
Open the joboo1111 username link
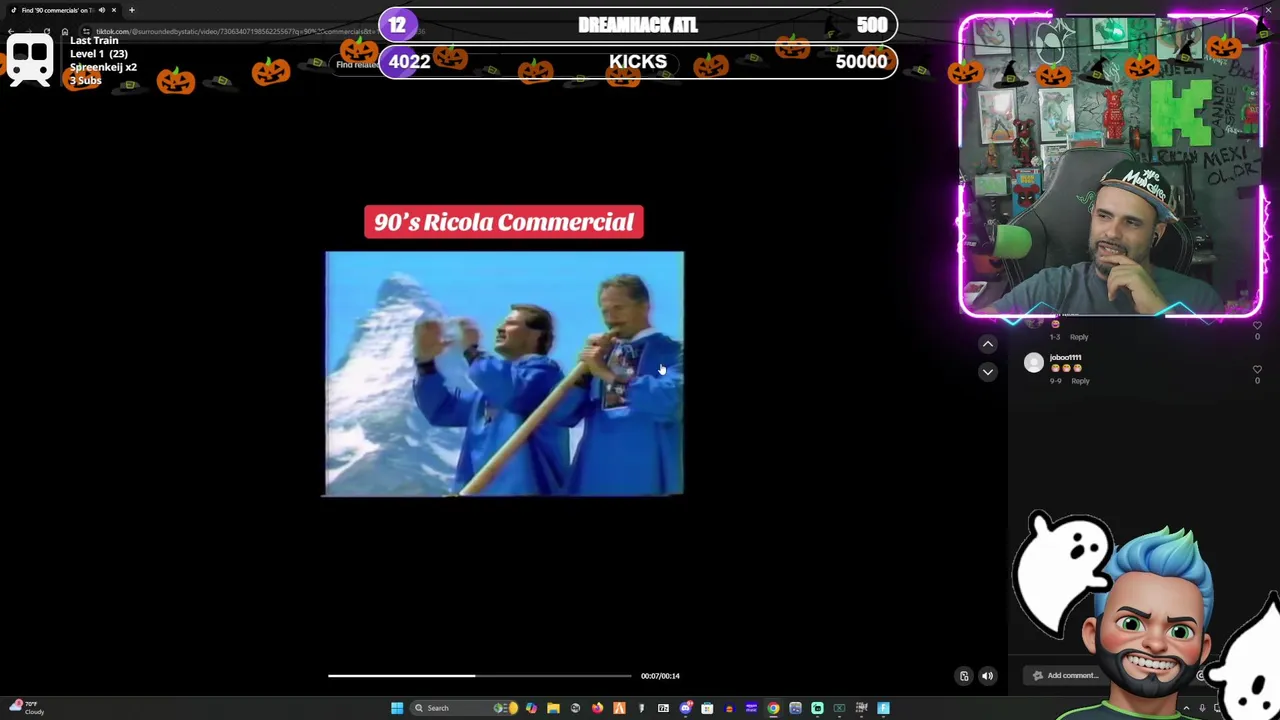(1065, 357)
